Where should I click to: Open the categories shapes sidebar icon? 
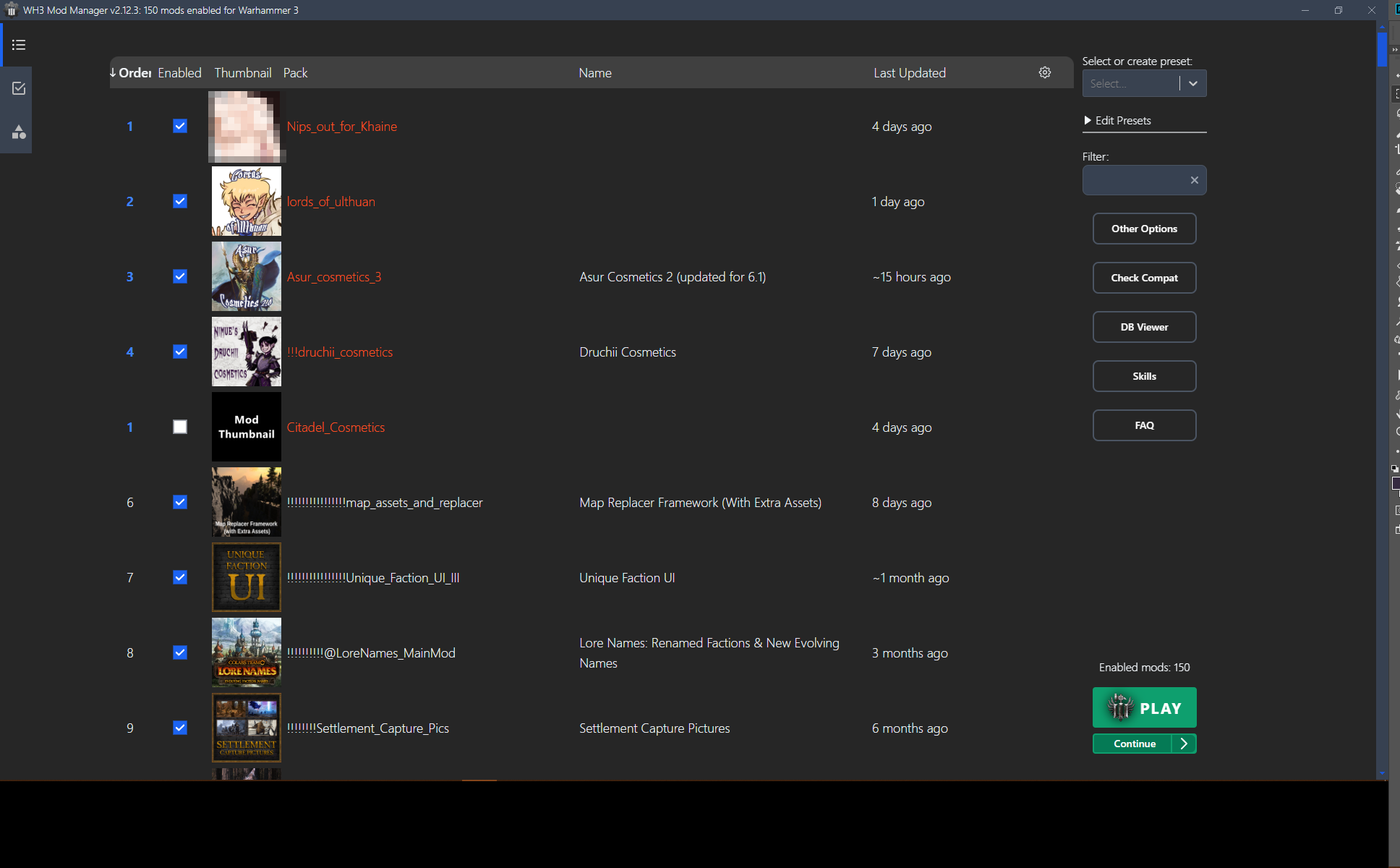click(19, 132)
